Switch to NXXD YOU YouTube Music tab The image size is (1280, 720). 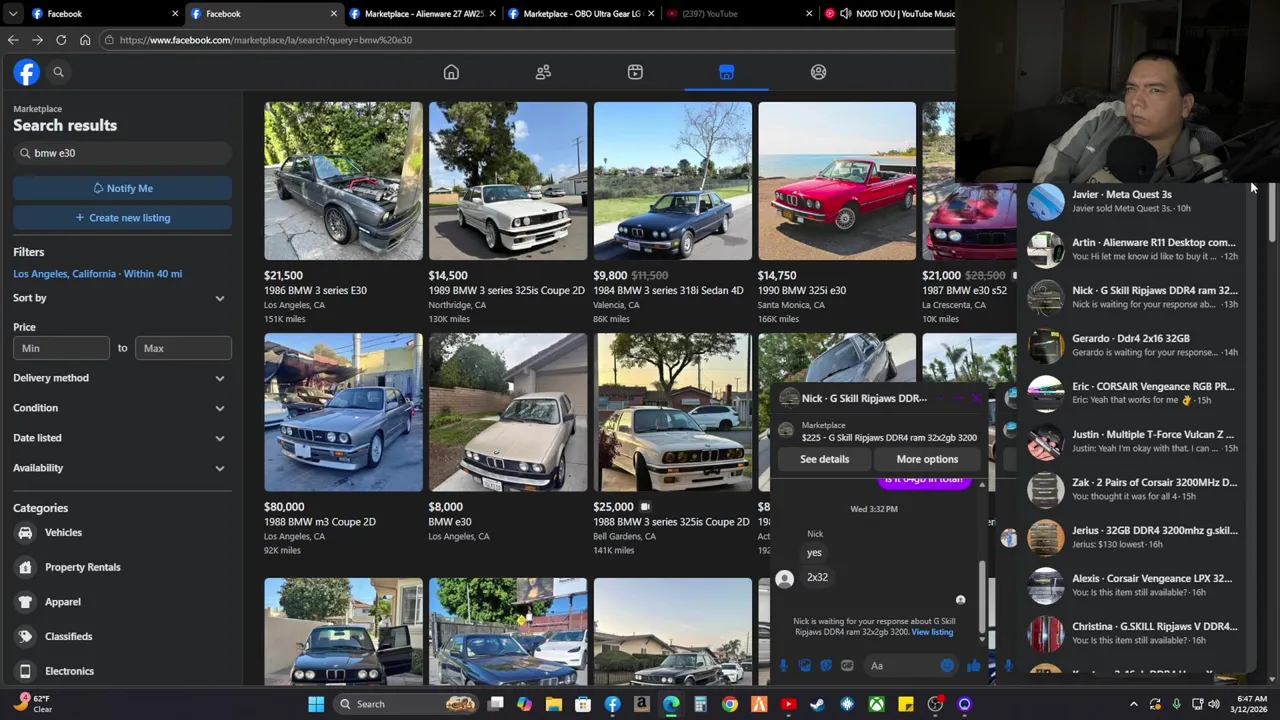(888, 14)
